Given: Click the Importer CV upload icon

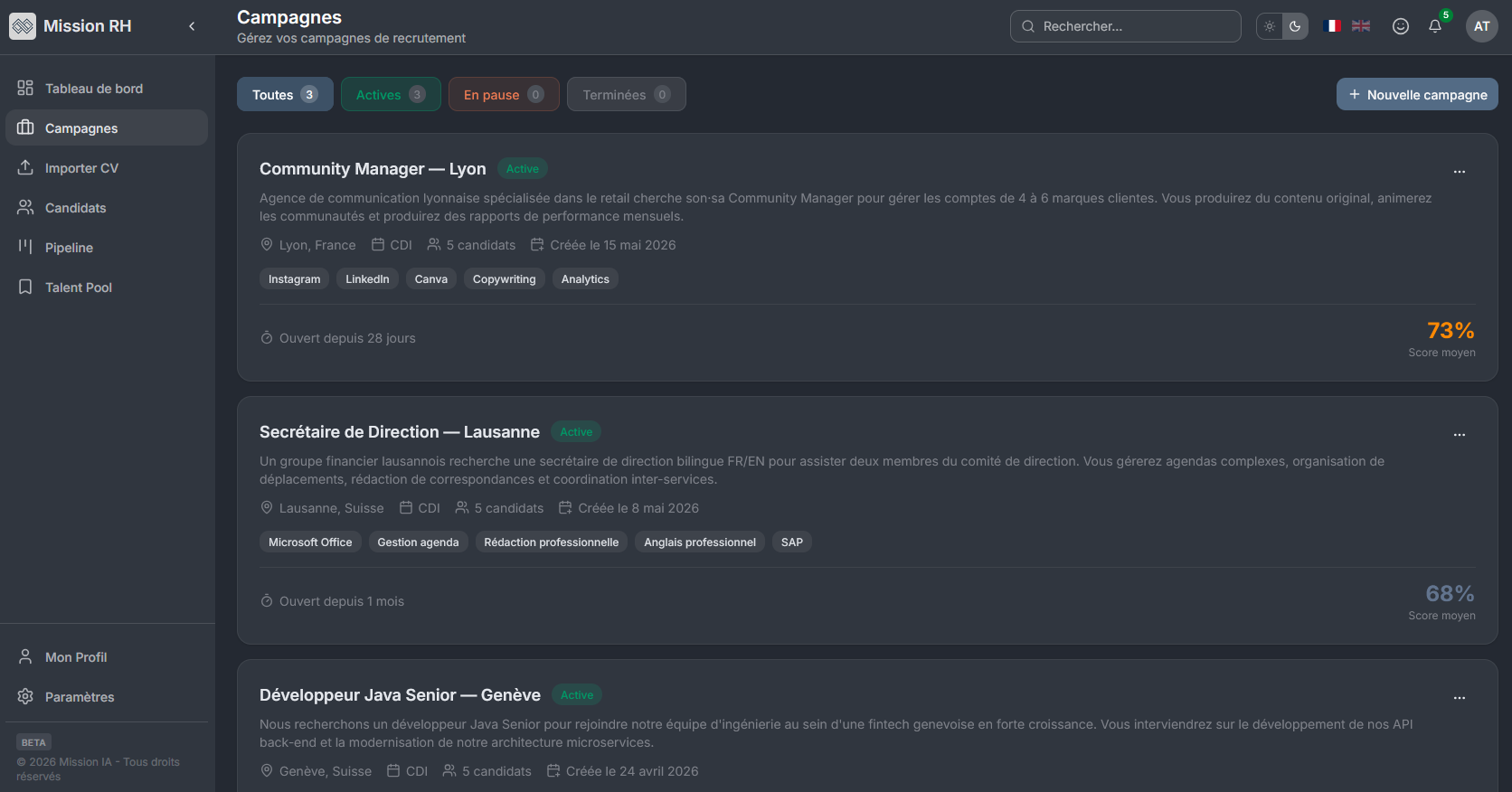Looking at the screenshot, I should 25,167.
